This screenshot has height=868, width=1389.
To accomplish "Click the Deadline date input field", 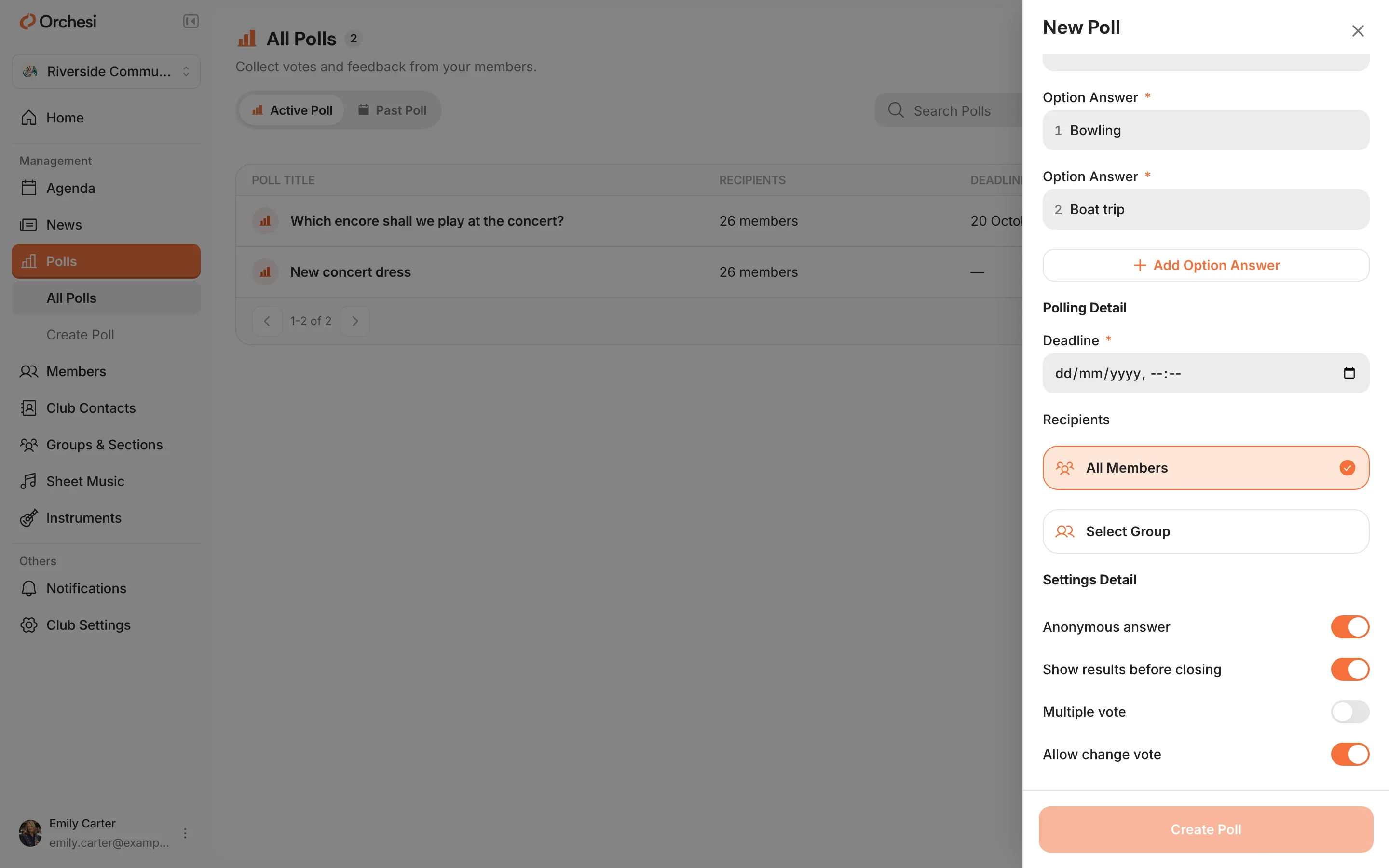I will pos(1206,373).
